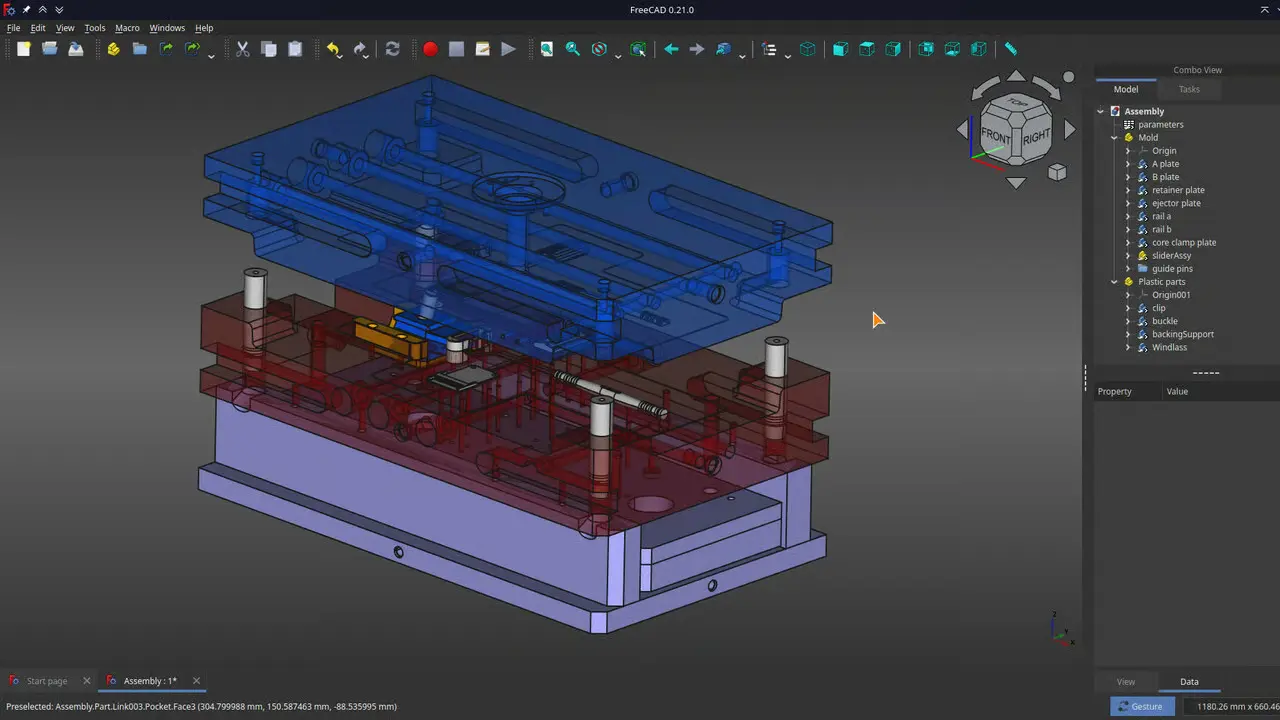Switch to the front view cube icon
The image size is (1280, 720).
click(x=840, y=49)
